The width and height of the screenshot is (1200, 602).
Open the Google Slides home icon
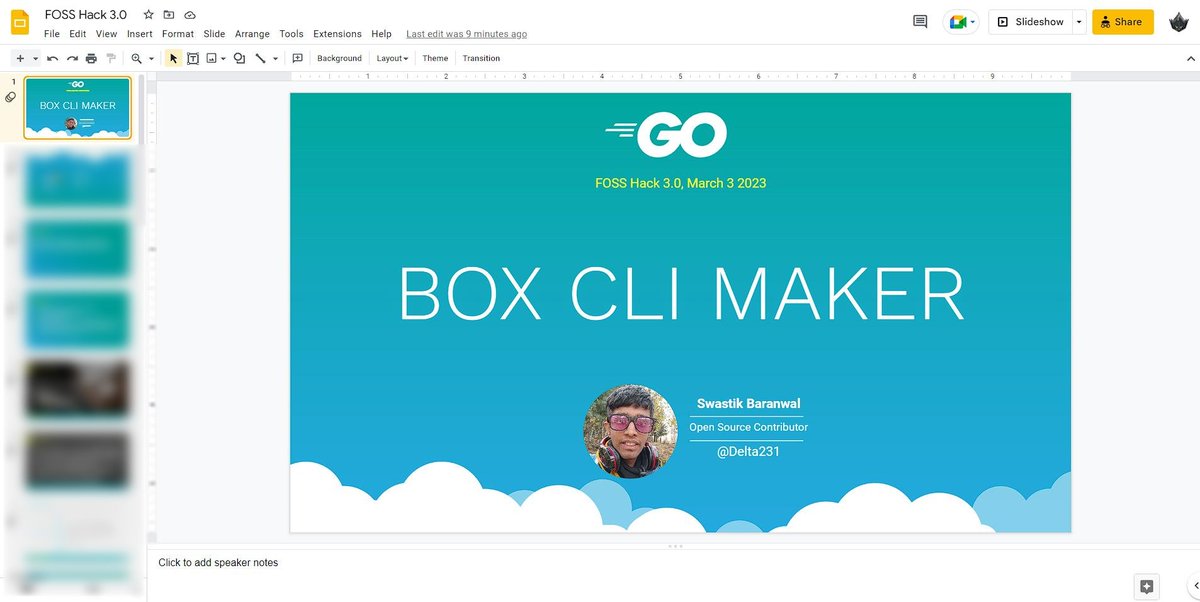click(20, 22)
